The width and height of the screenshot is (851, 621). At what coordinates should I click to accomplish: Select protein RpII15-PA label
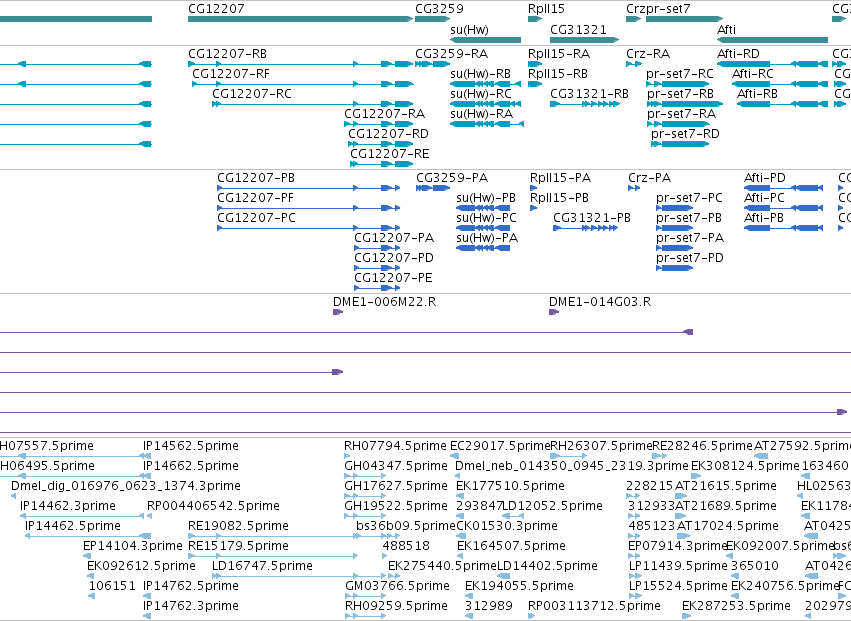click(x=561, y=178)
